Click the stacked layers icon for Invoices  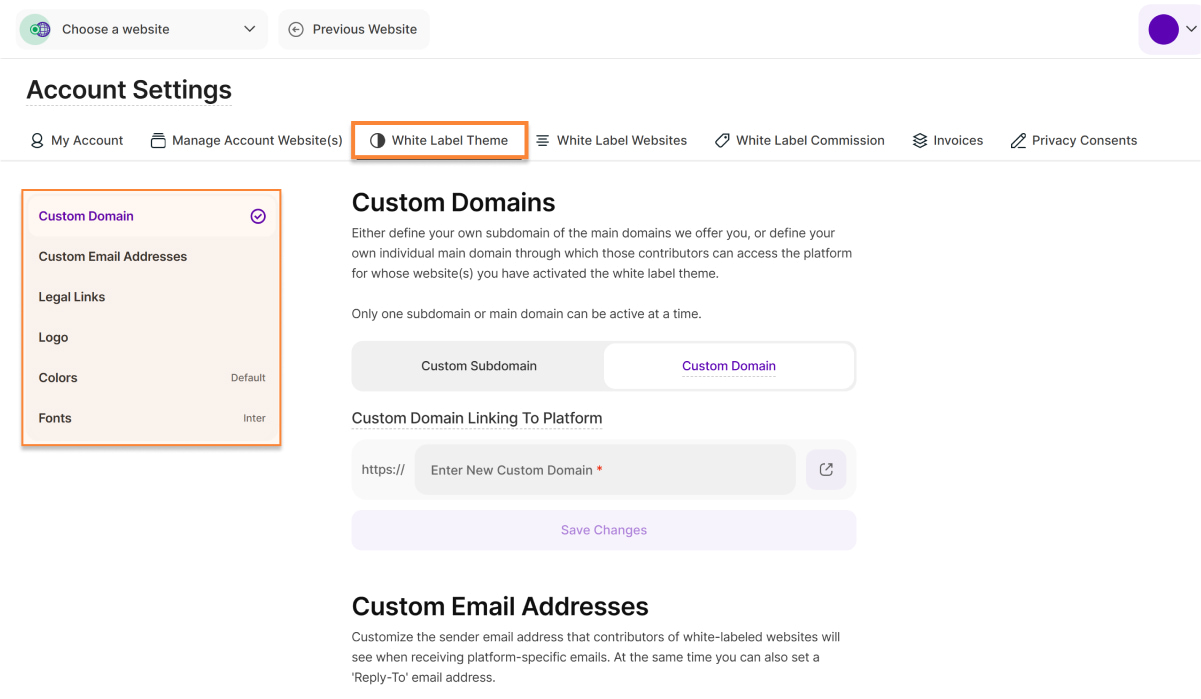pyautogui.click(x=920, y=141)
